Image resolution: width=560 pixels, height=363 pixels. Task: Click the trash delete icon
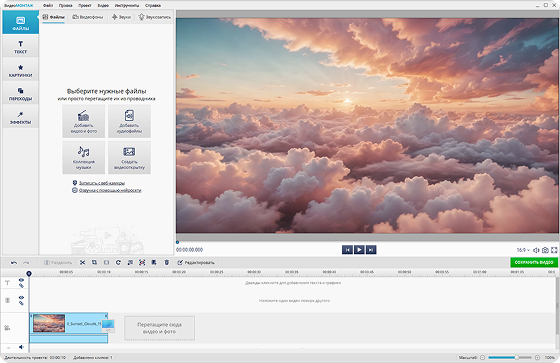pos(166,263)
